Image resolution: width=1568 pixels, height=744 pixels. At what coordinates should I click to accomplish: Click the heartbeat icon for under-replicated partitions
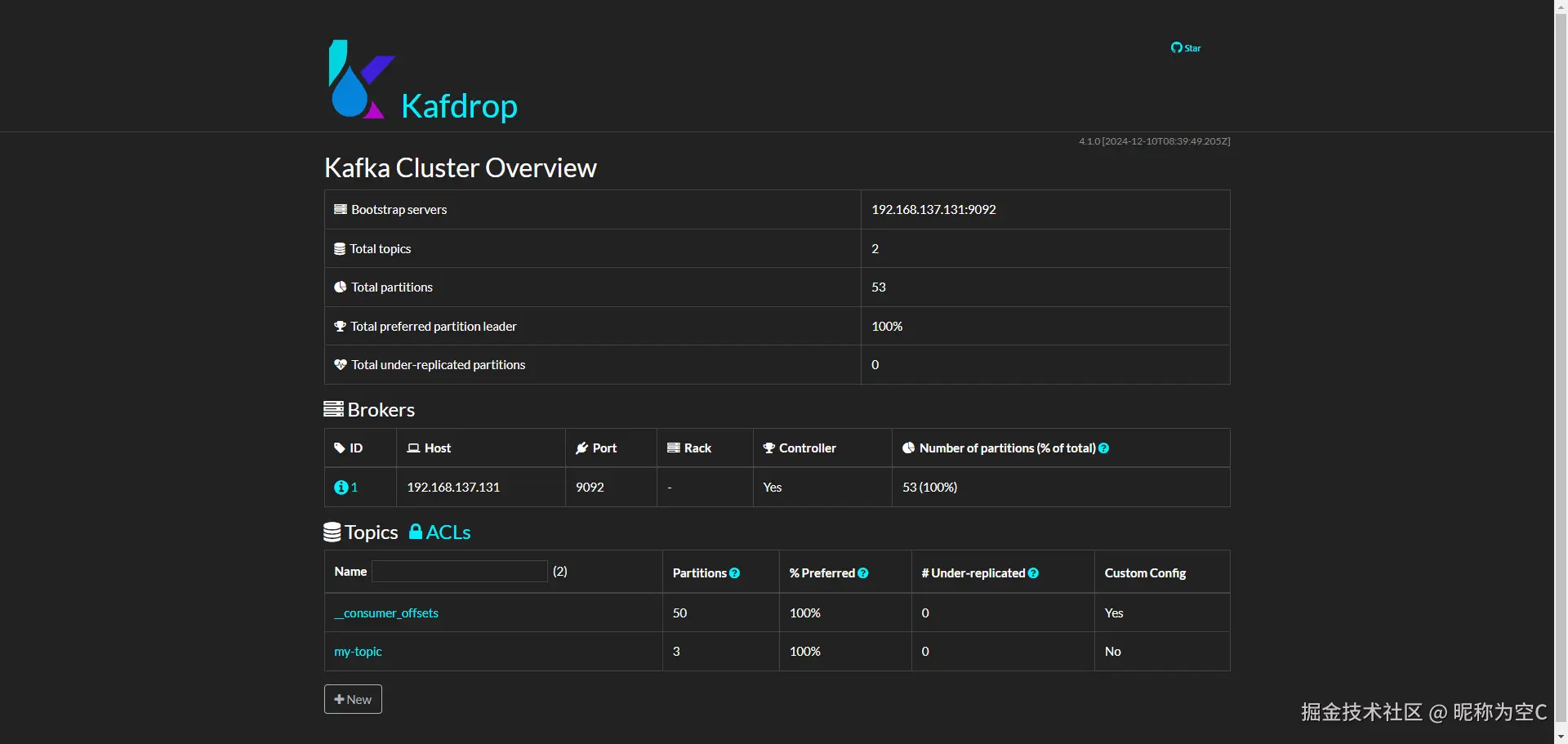coord(341,364)
